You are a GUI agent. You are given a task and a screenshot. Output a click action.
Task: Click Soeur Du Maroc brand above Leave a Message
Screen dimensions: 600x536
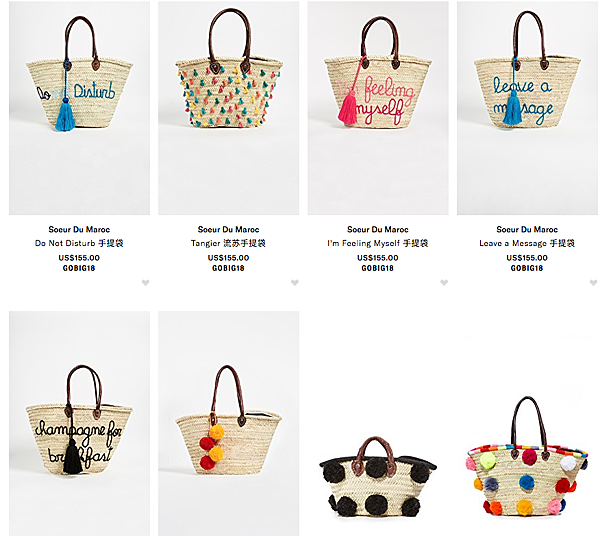[x=527, y=230]
